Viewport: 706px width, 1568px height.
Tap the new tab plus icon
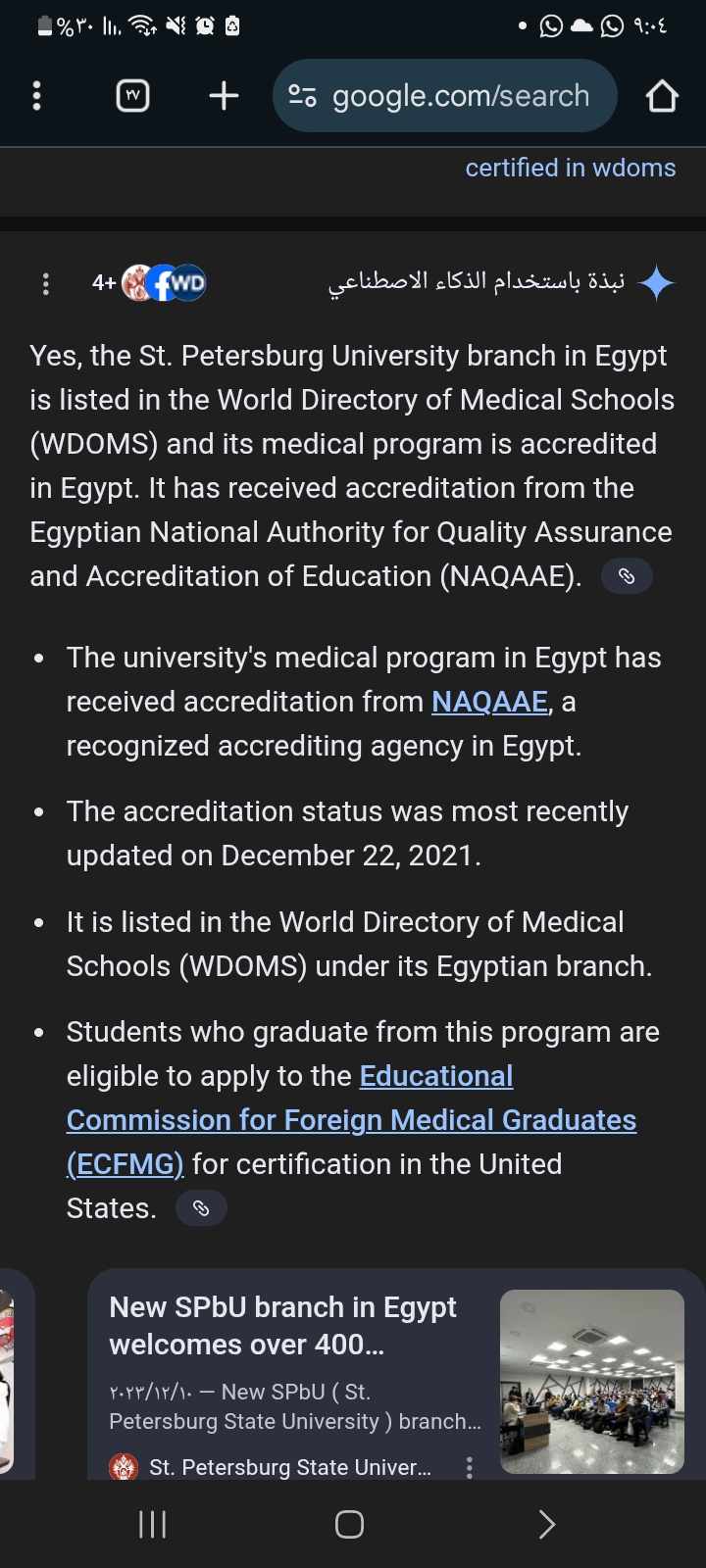224,96
